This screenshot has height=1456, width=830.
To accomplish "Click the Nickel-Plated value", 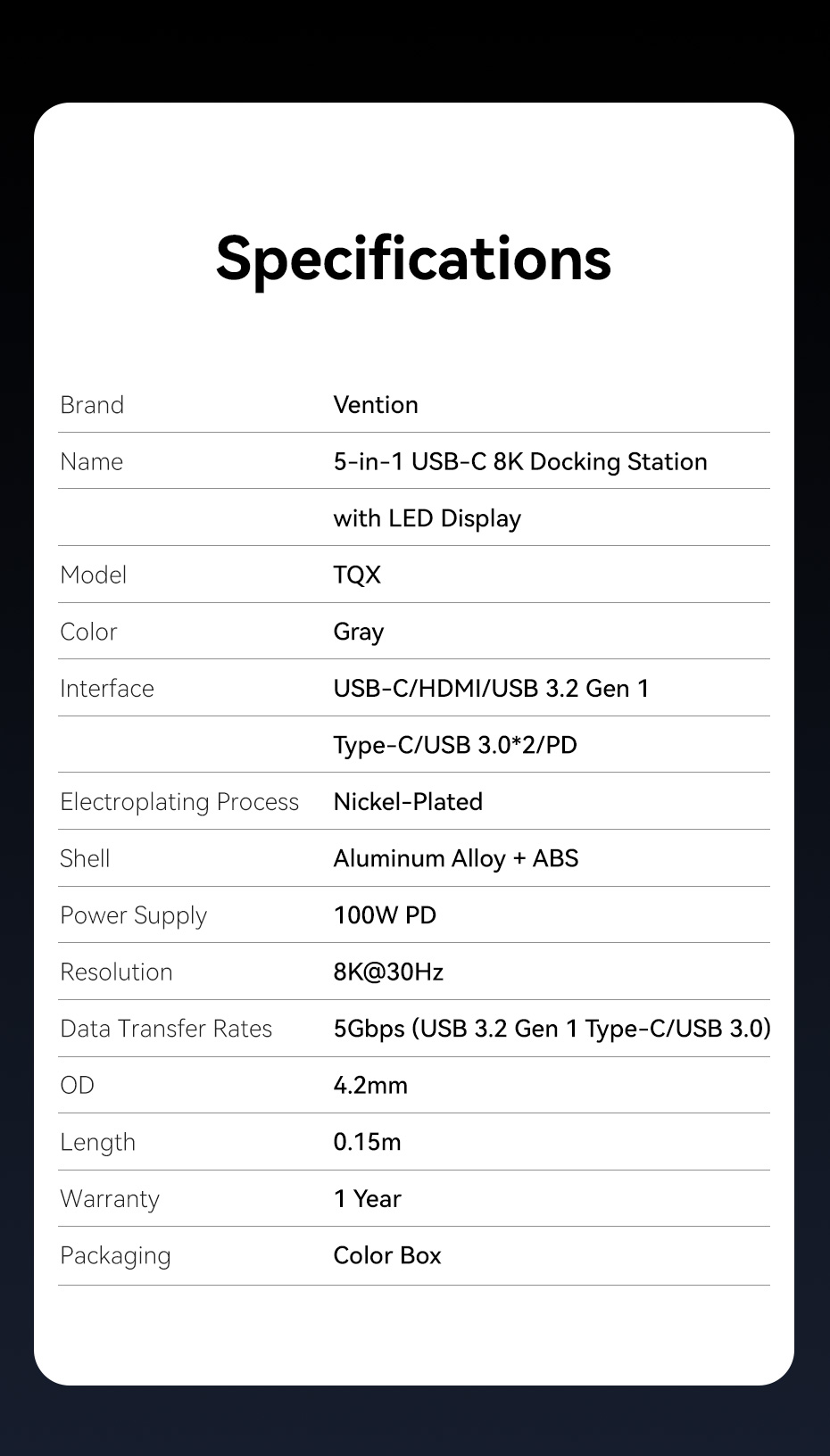I will (x=408, y=802).
